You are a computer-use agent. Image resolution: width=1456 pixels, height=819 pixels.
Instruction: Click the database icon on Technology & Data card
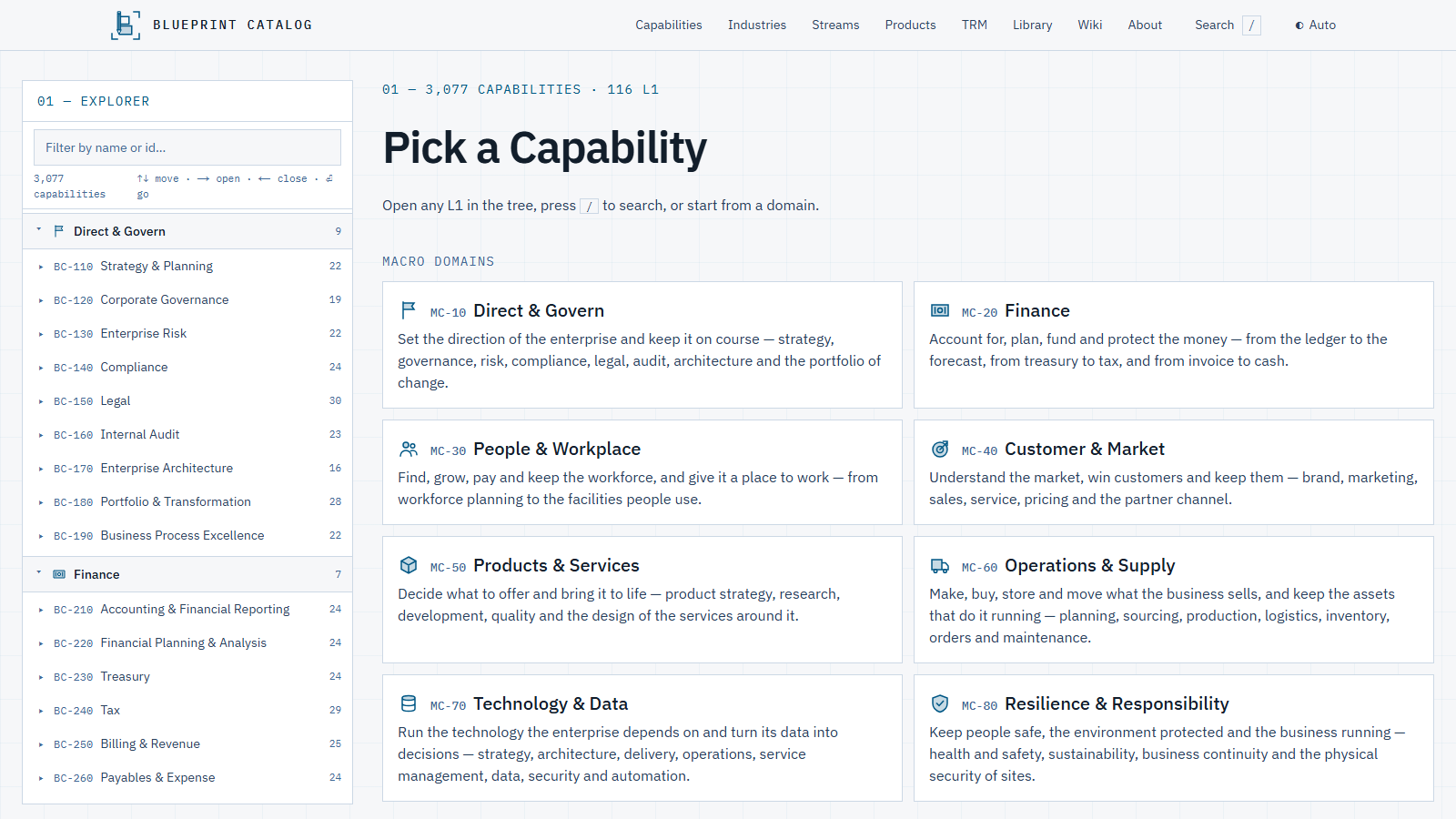pyautogui.click(x=409, y=703)
